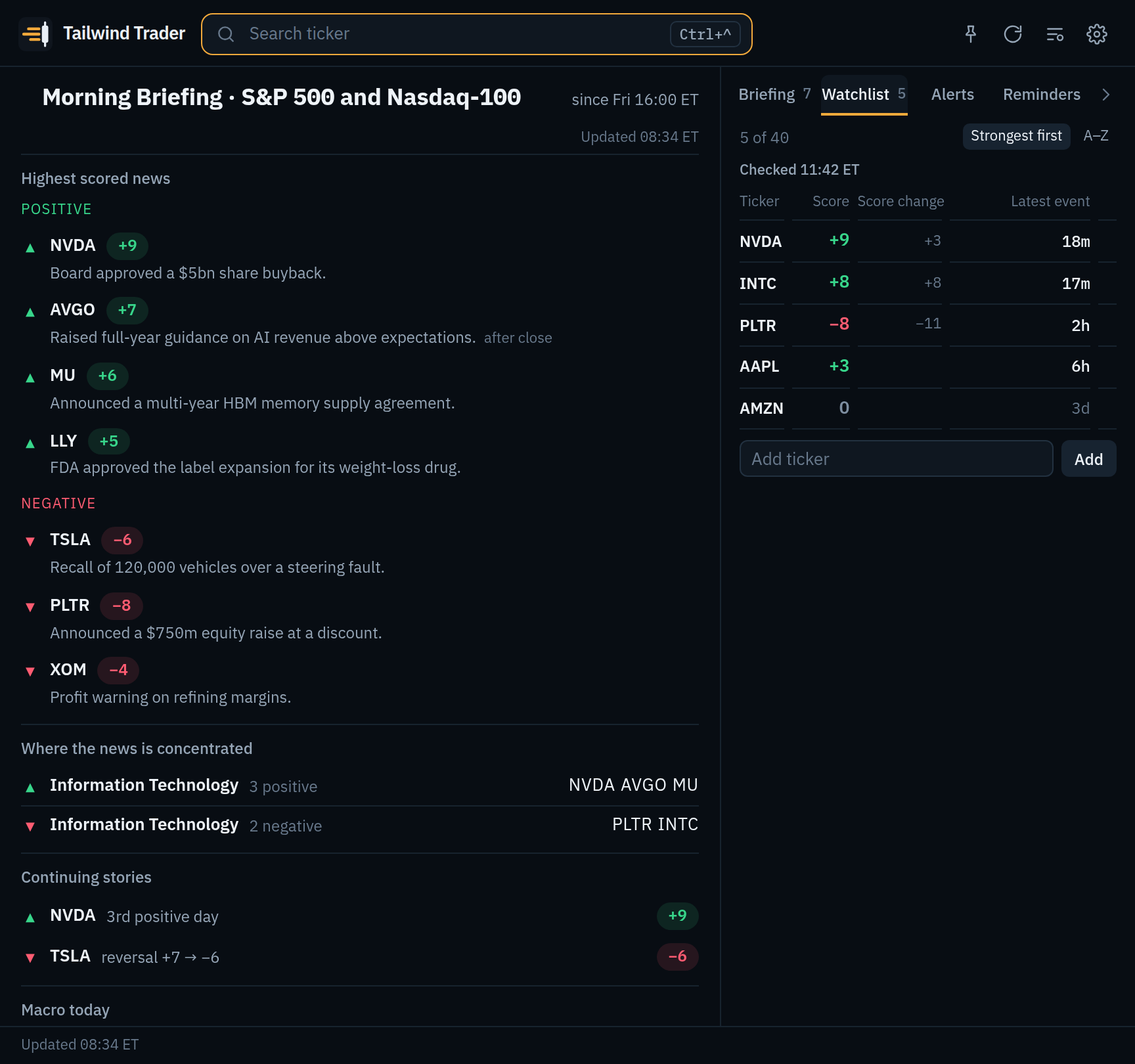Click the Tailwind Trader logo icon
Image resolution: width=1135 pixels, height=1064 pixels.
(x=35, y=33)
